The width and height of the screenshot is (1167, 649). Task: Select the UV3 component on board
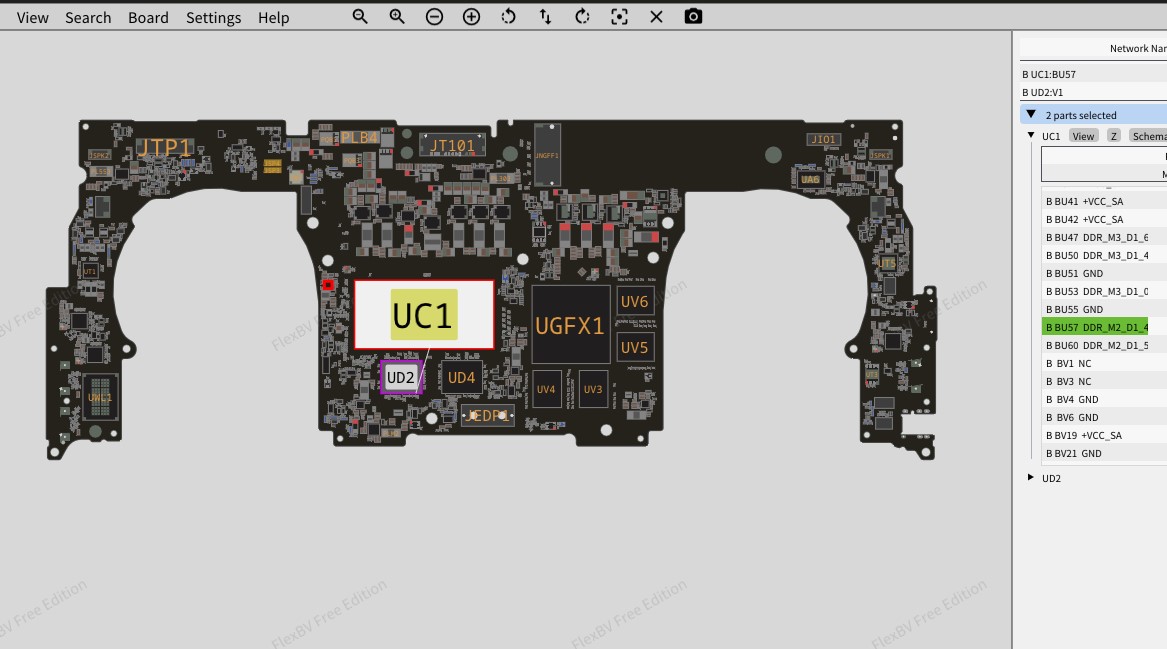pos(593,389)
